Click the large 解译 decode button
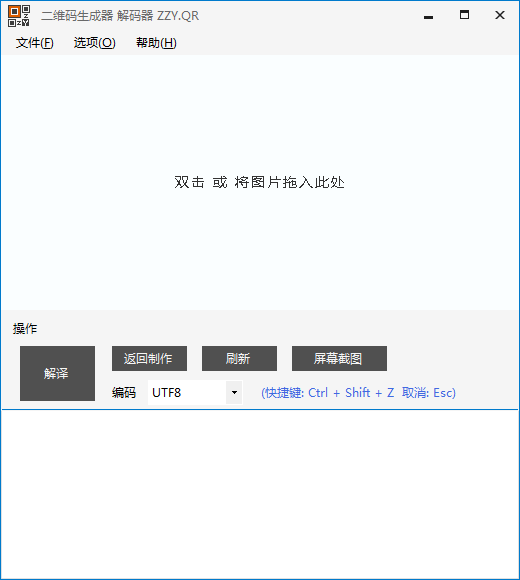 click(57, 373)
